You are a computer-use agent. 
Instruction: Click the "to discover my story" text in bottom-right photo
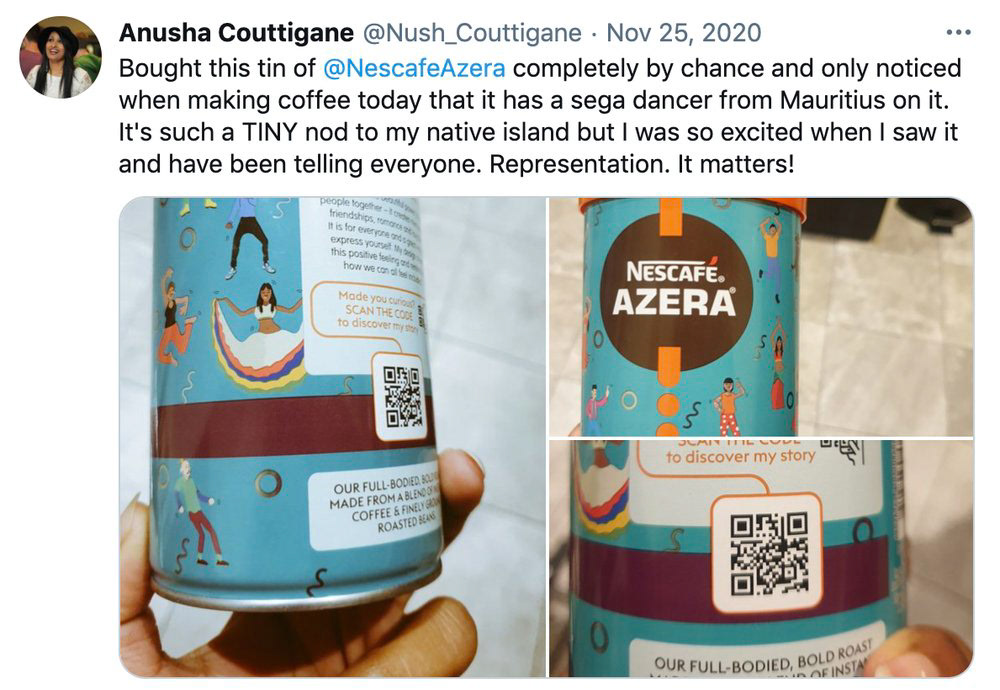(x=740, y=456)
